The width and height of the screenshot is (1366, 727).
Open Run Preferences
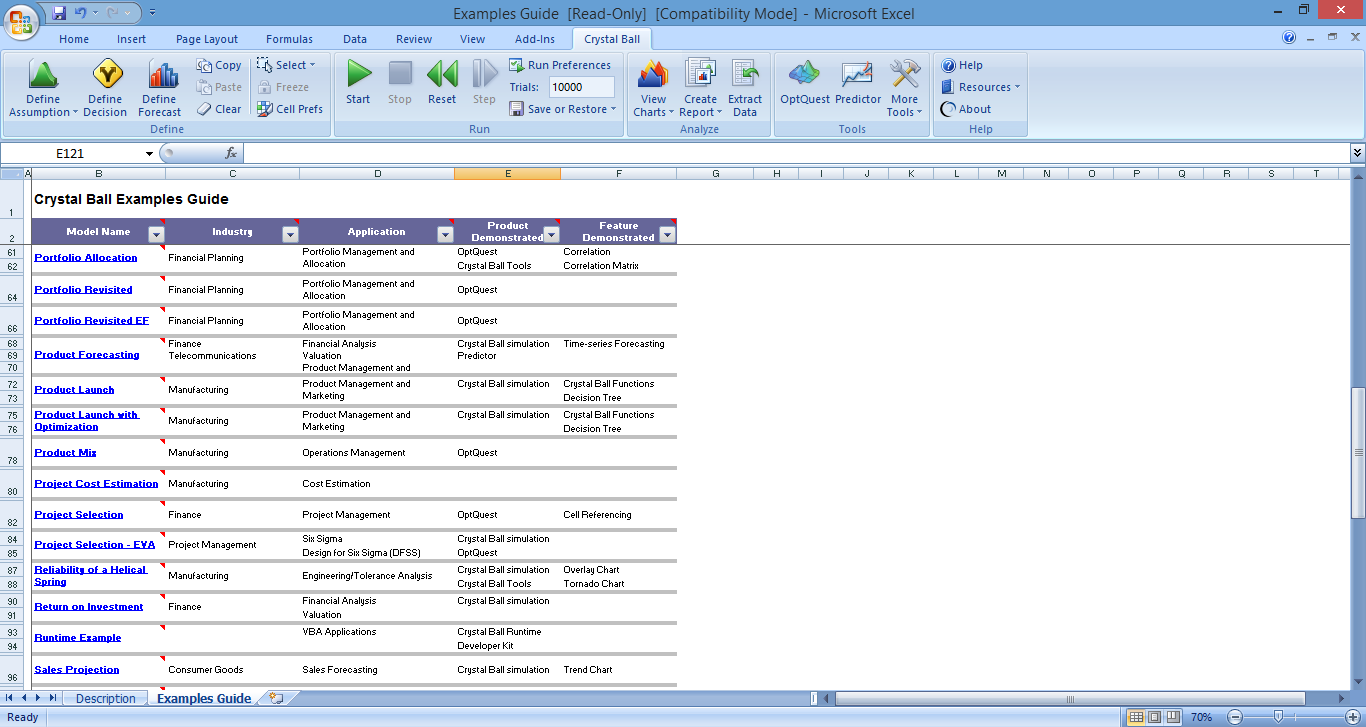[x=560, y=65]
